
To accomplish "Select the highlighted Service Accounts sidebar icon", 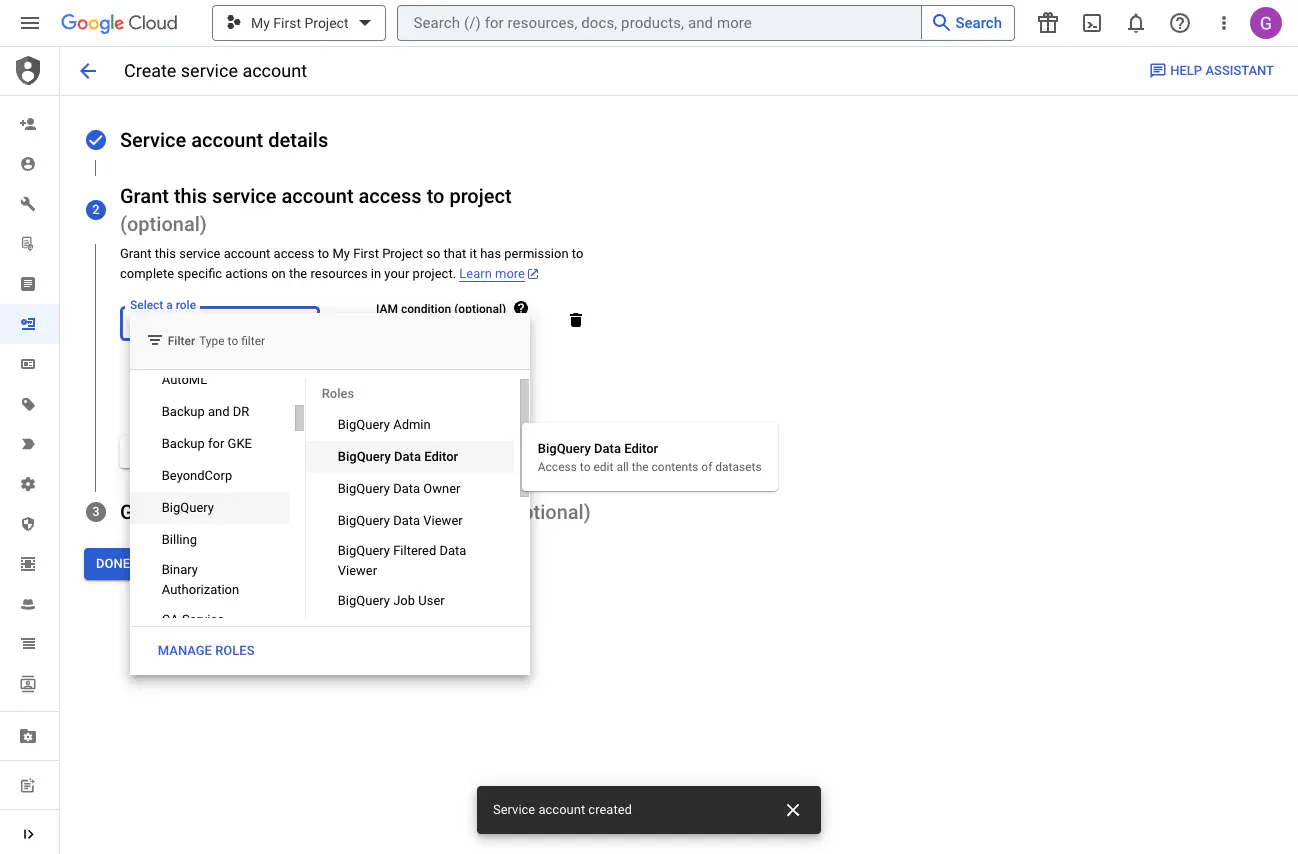I will [28, 323].
